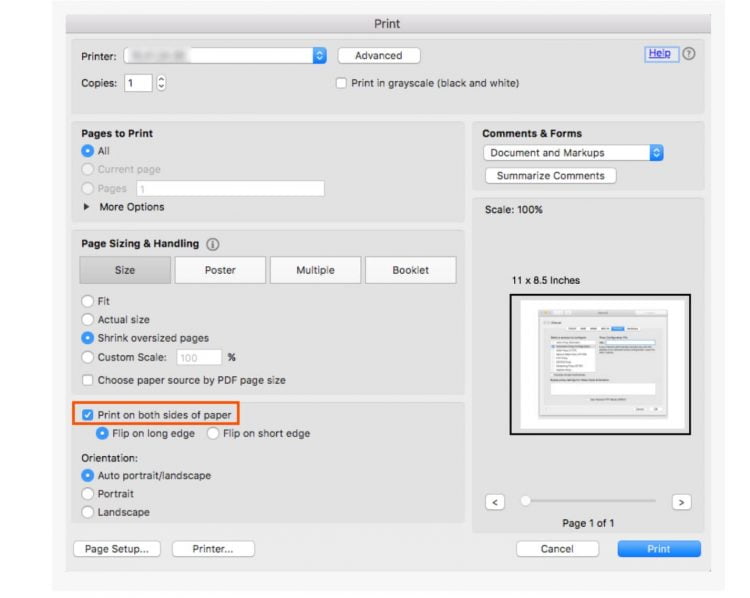Viewport: 750px width, 598px height.
Task: Select All pages radio button
Action: click(87, 151)
